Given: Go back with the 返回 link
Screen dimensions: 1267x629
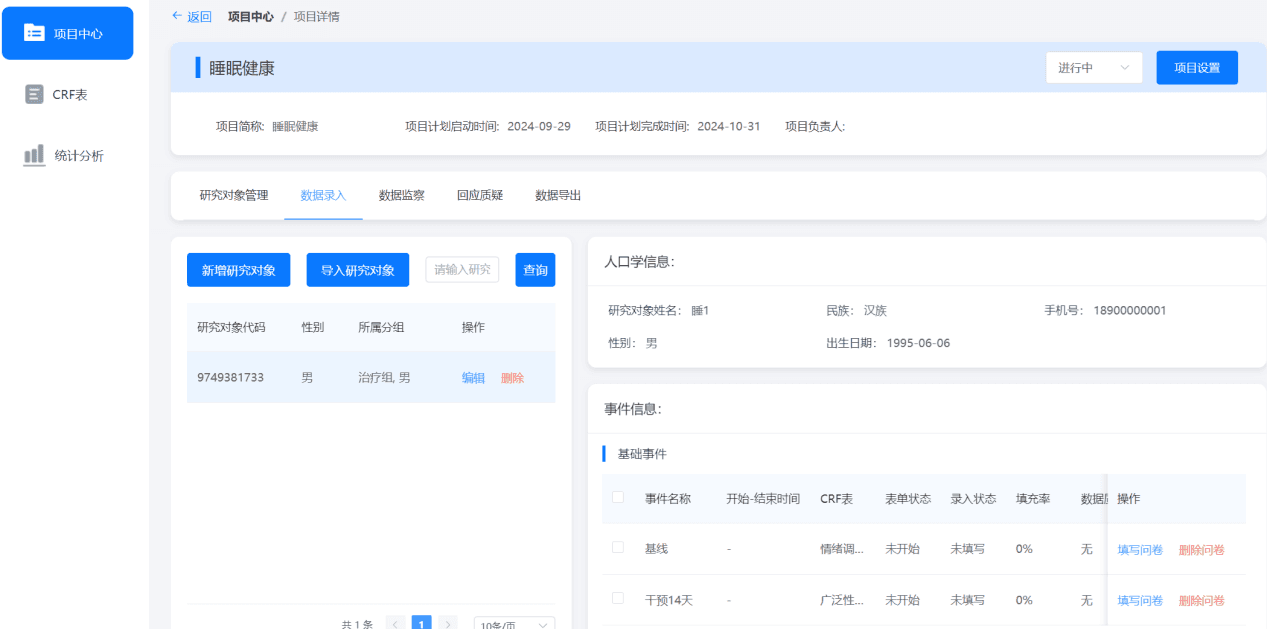Looking at the screenshot, I should click(192, 16).
